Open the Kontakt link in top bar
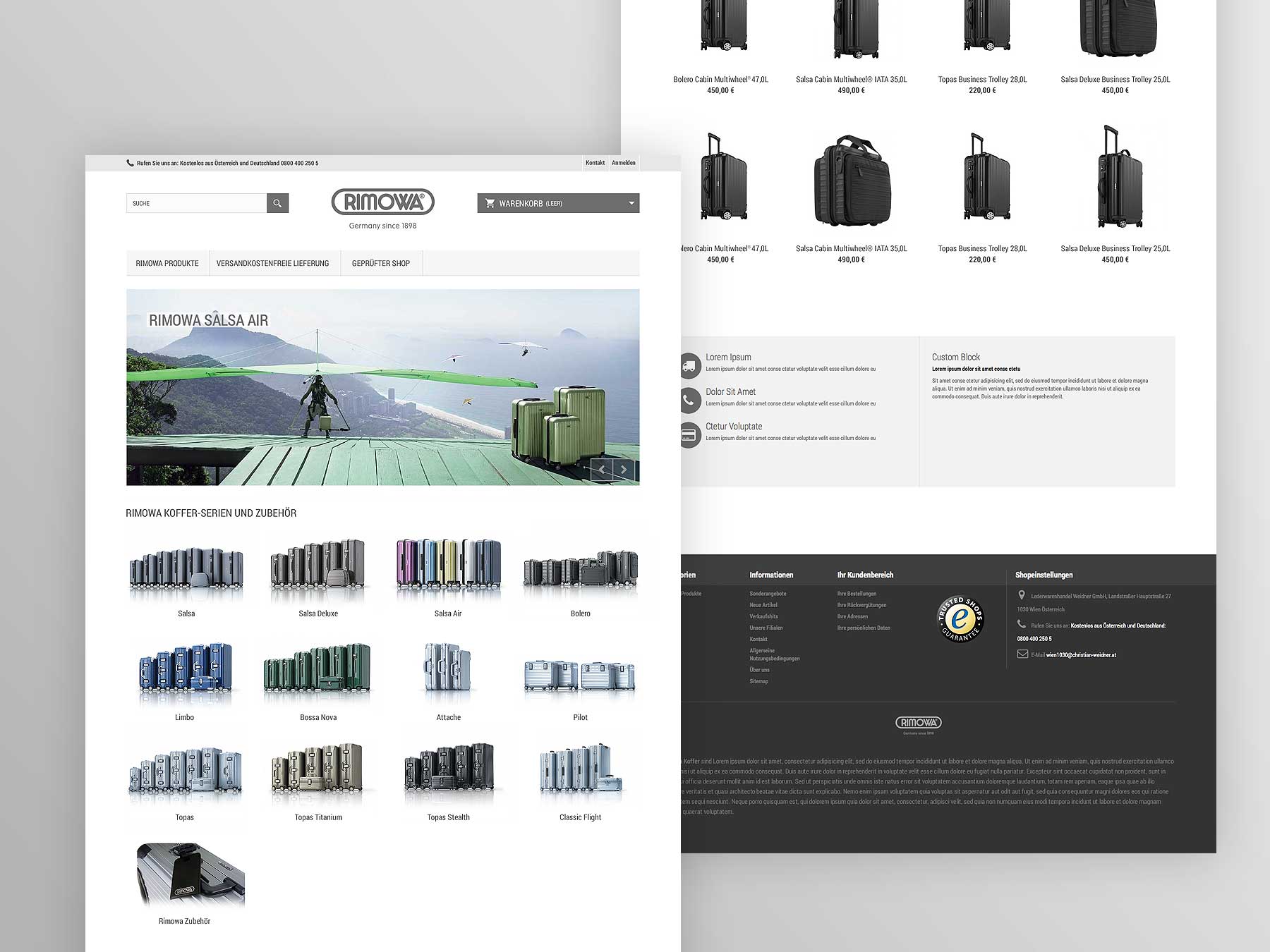 [x=595, y=163]
